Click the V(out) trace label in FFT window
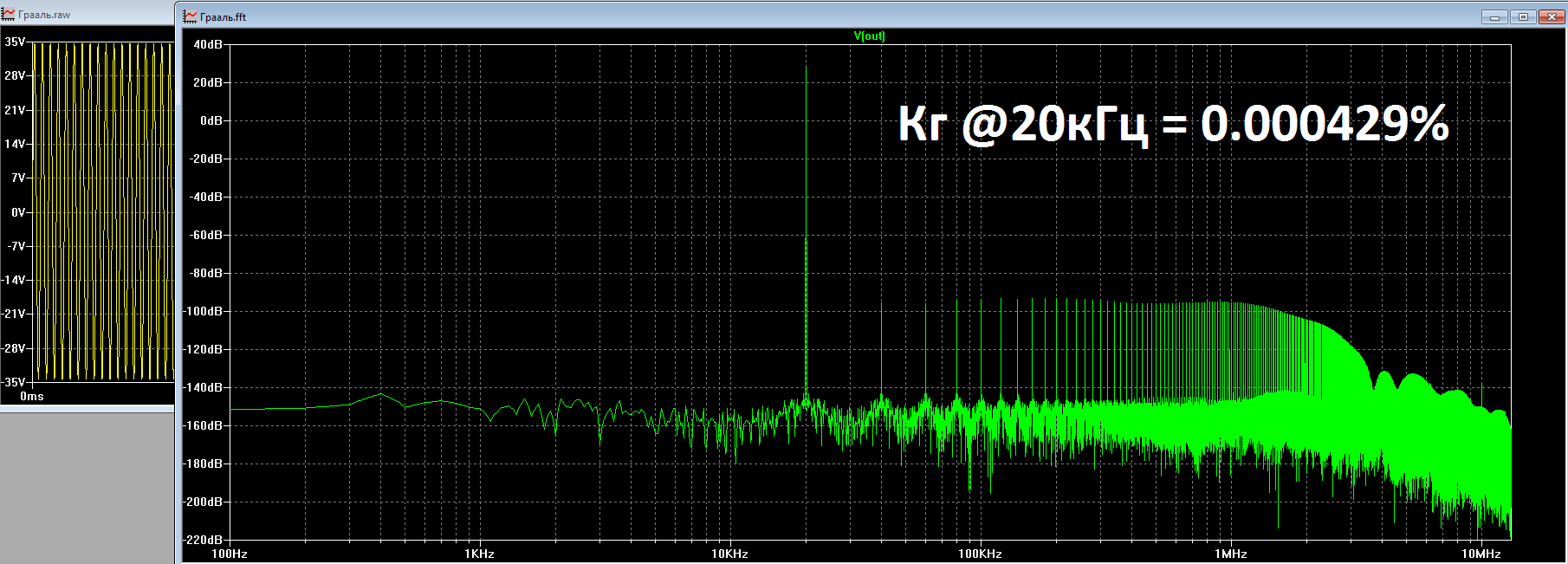The width and height of the screenshot is (1568, 564). coord(869,36)
